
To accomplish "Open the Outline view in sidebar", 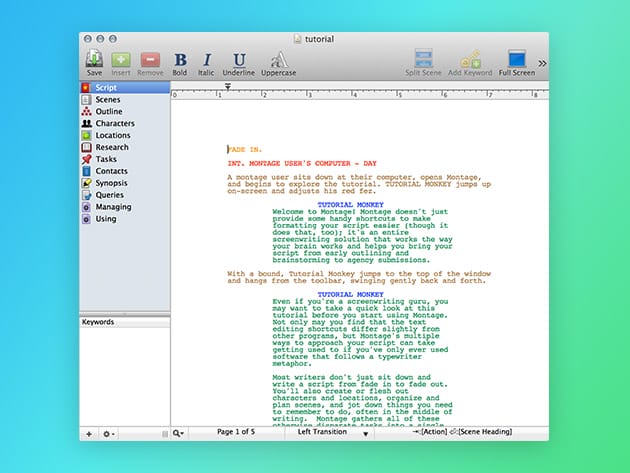I will pyautogui.click(x=125, y=111).
